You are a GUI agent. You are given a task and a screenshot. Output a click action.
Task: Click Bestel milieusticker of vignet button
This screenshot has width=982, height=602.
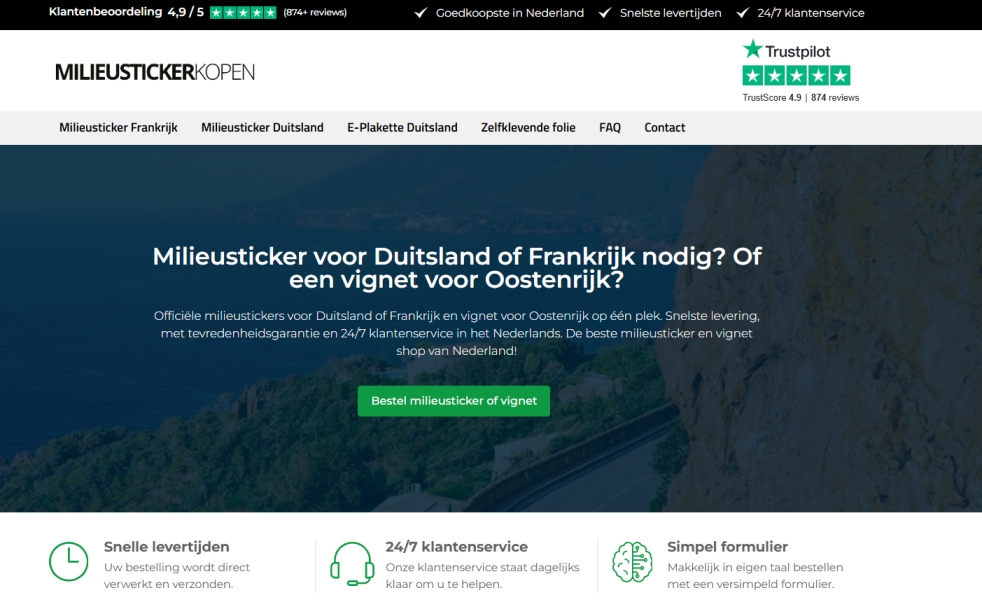[453, 401]
